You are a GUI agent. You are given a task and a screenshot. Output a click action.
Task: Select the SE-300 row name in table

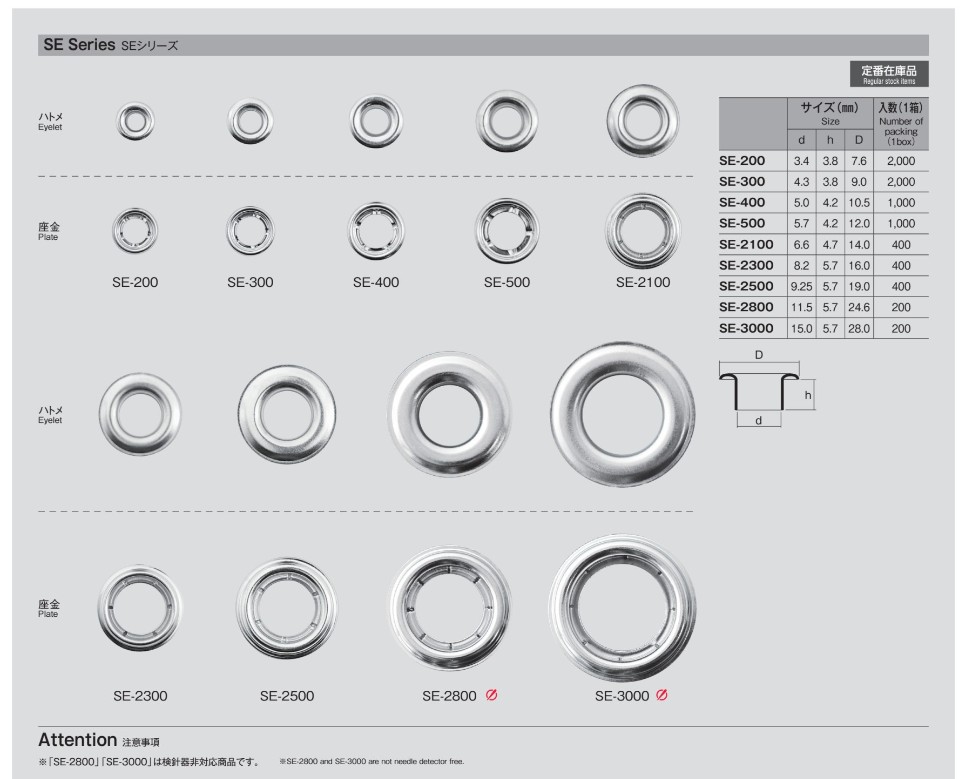pyautogui.click(x=742, y=182)
